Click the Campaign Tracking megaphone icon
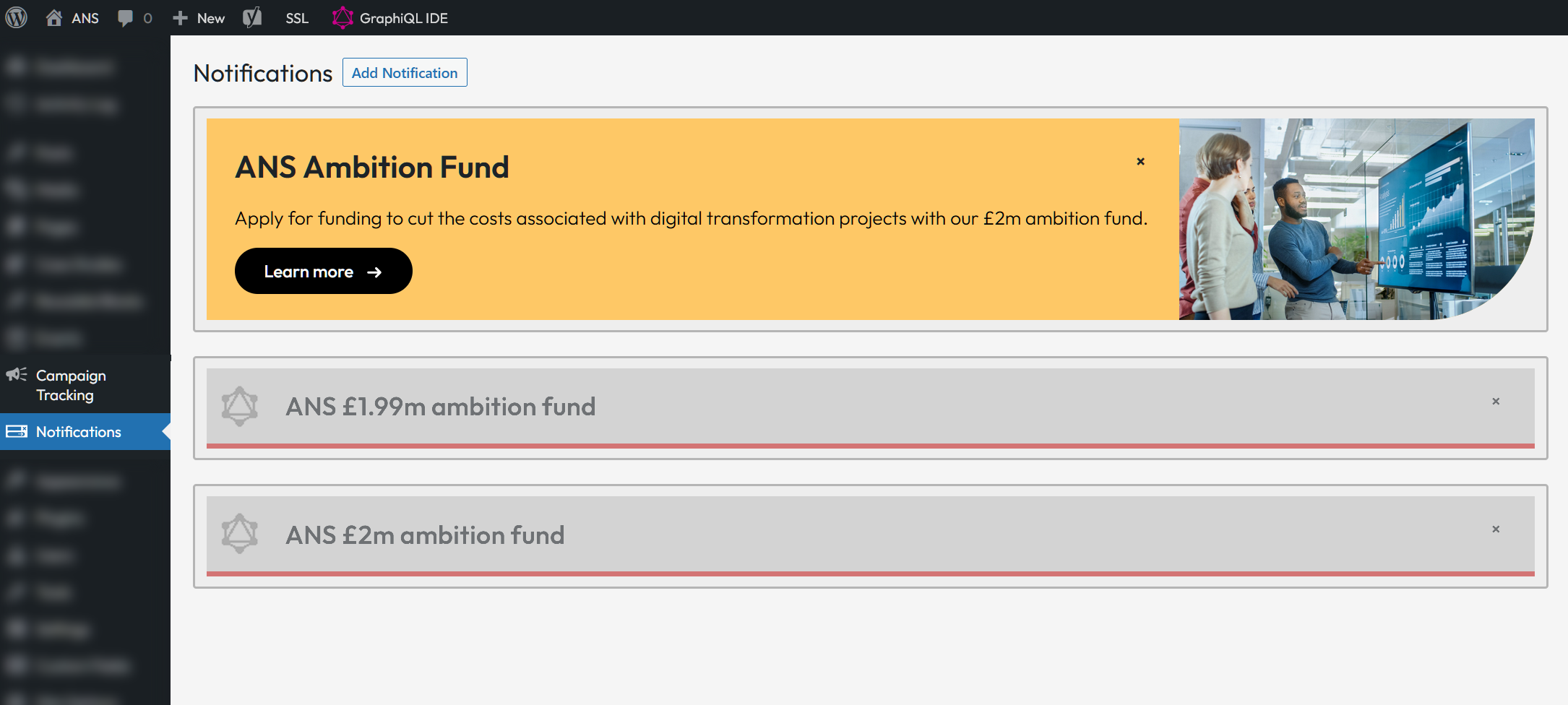Screen dimensions: 1568x705 (x=17, y=375)
